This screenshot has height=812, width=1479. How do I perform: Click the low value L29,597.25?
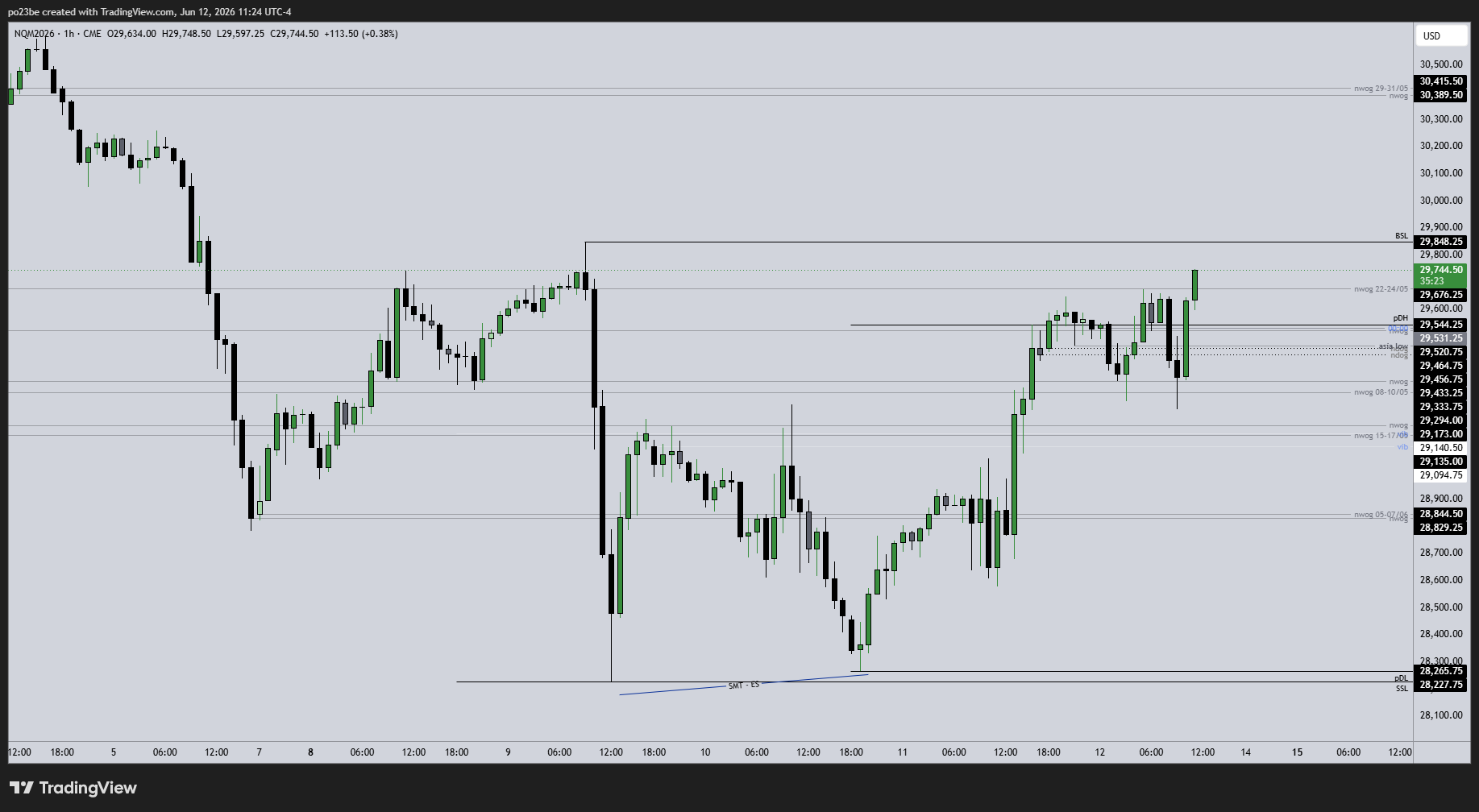coord(240,34)
